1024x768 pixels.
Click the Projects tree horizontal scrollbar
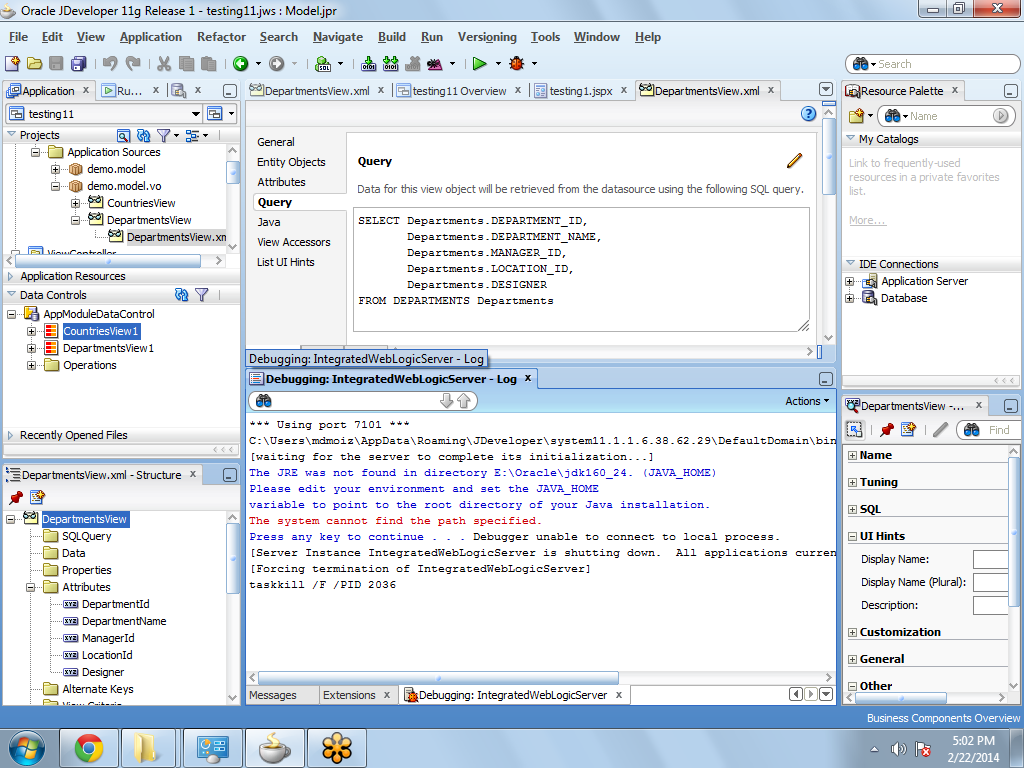[107, 261]
